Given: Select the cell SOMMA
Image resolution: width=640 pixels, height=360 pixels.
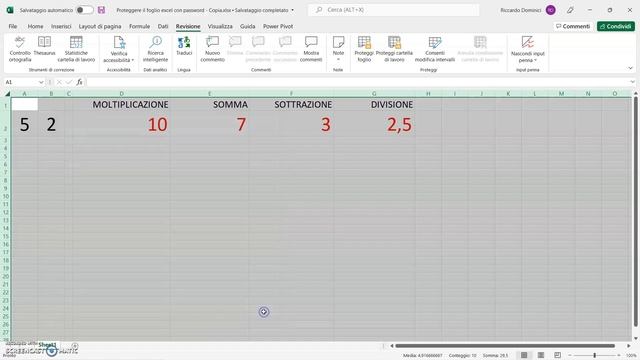Looking at the screenshot, I should click(210, 104).
